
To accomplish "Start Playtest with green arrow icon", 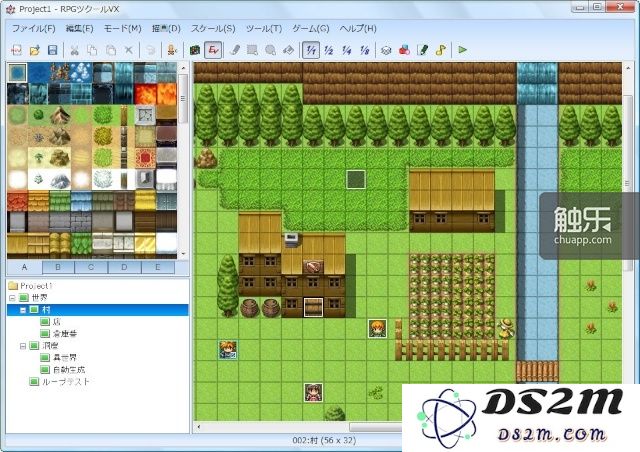I will [462, 50].
